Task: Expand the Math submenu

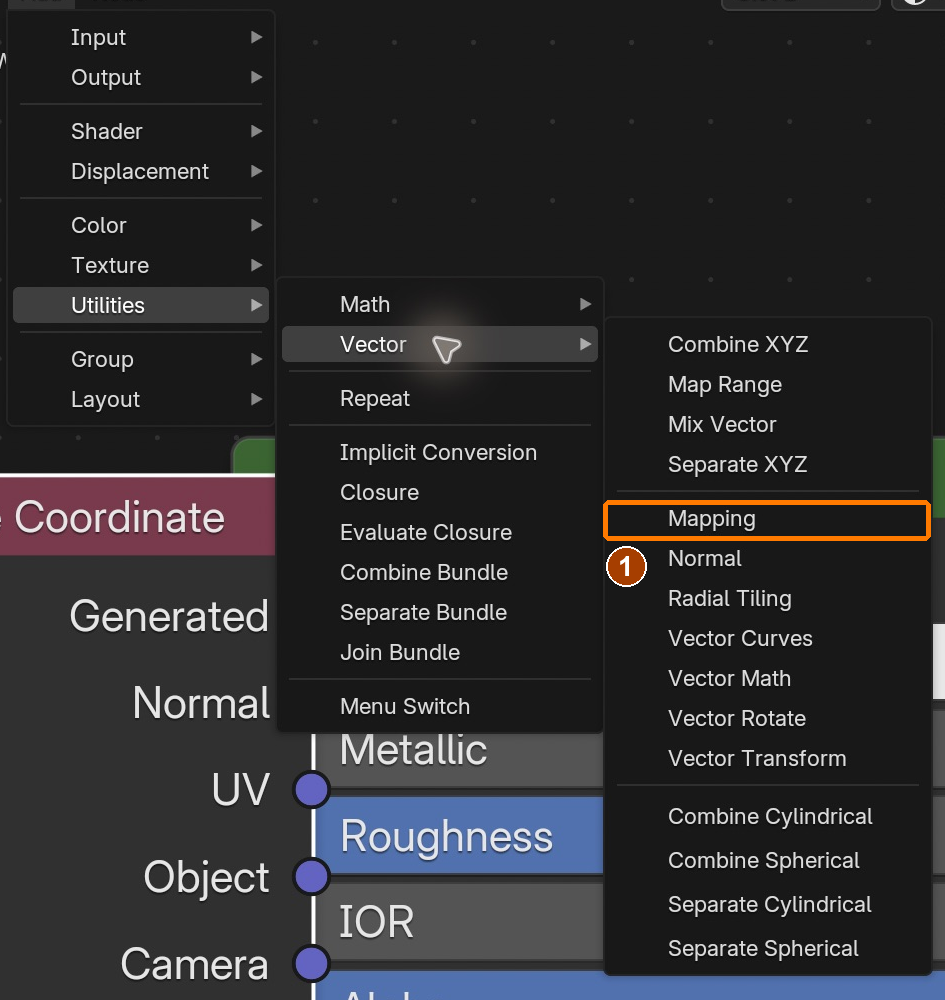Action: point(440,304)
